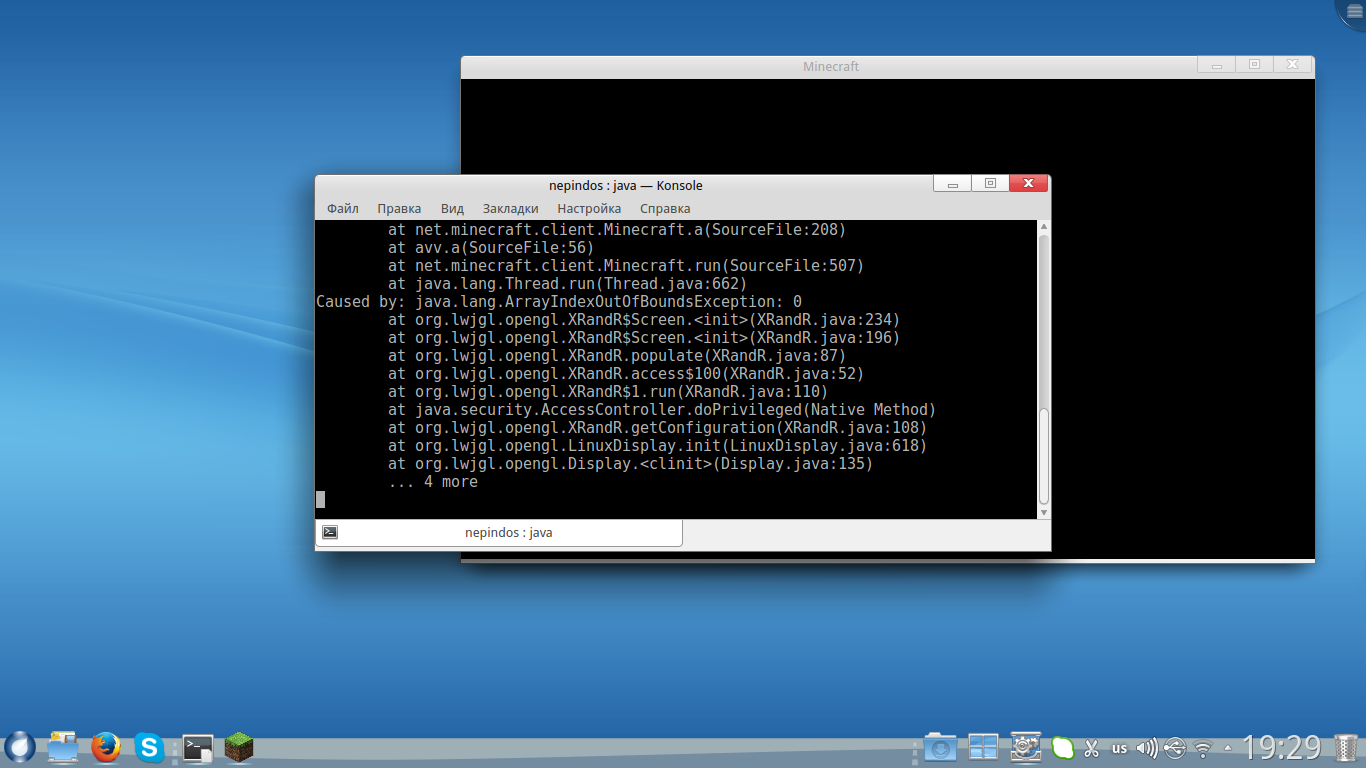1366x768 pixels.
Task: Maximize the Konsole window
Action: 990,184
